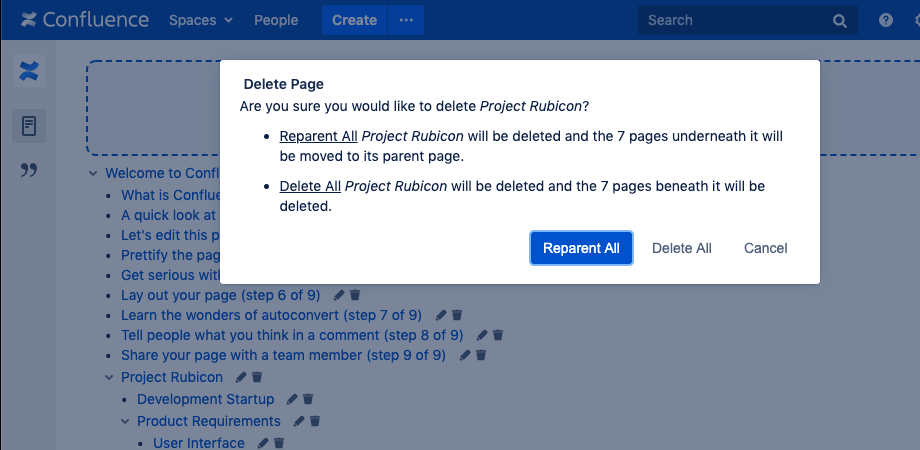Collapse the Project Rubicon tree node
Screen dimensions: 920x450
click(x=109, y=378)
